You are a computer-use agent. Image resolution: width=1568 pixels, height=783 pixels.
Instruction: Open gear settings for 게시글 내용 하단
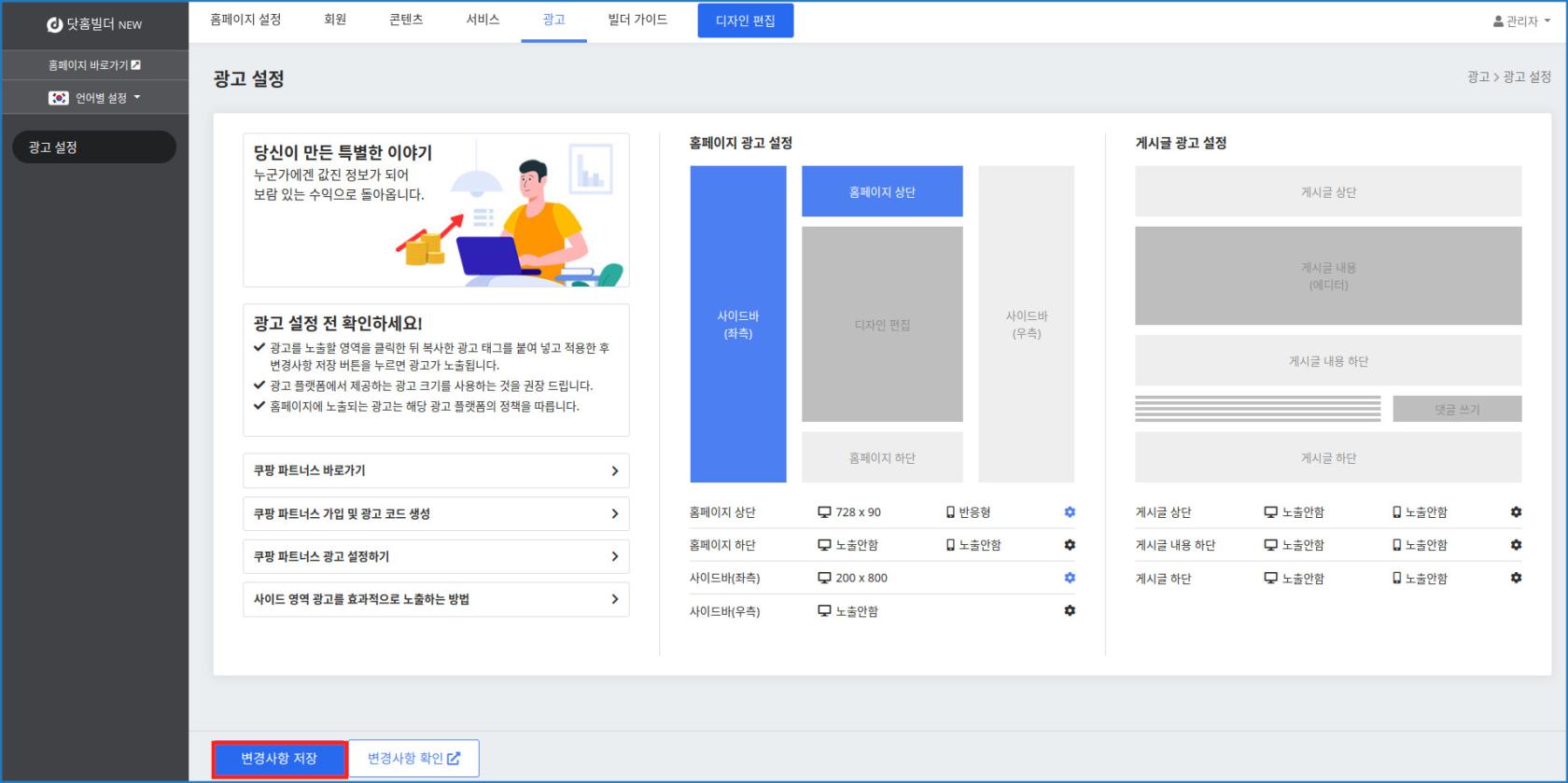[1516, 545]
